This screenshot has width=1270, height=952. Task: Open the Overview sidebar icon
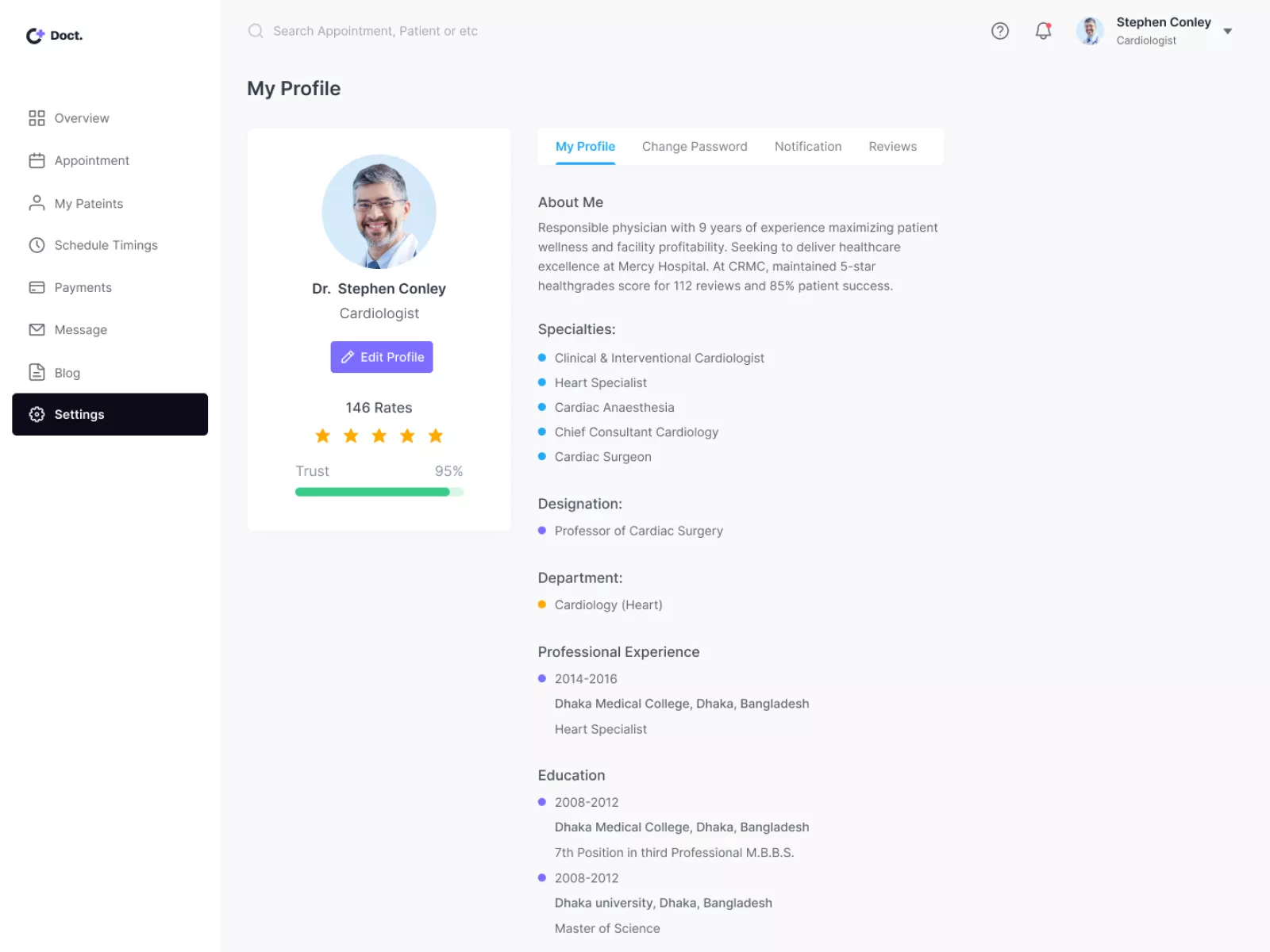tap(36, 117)
